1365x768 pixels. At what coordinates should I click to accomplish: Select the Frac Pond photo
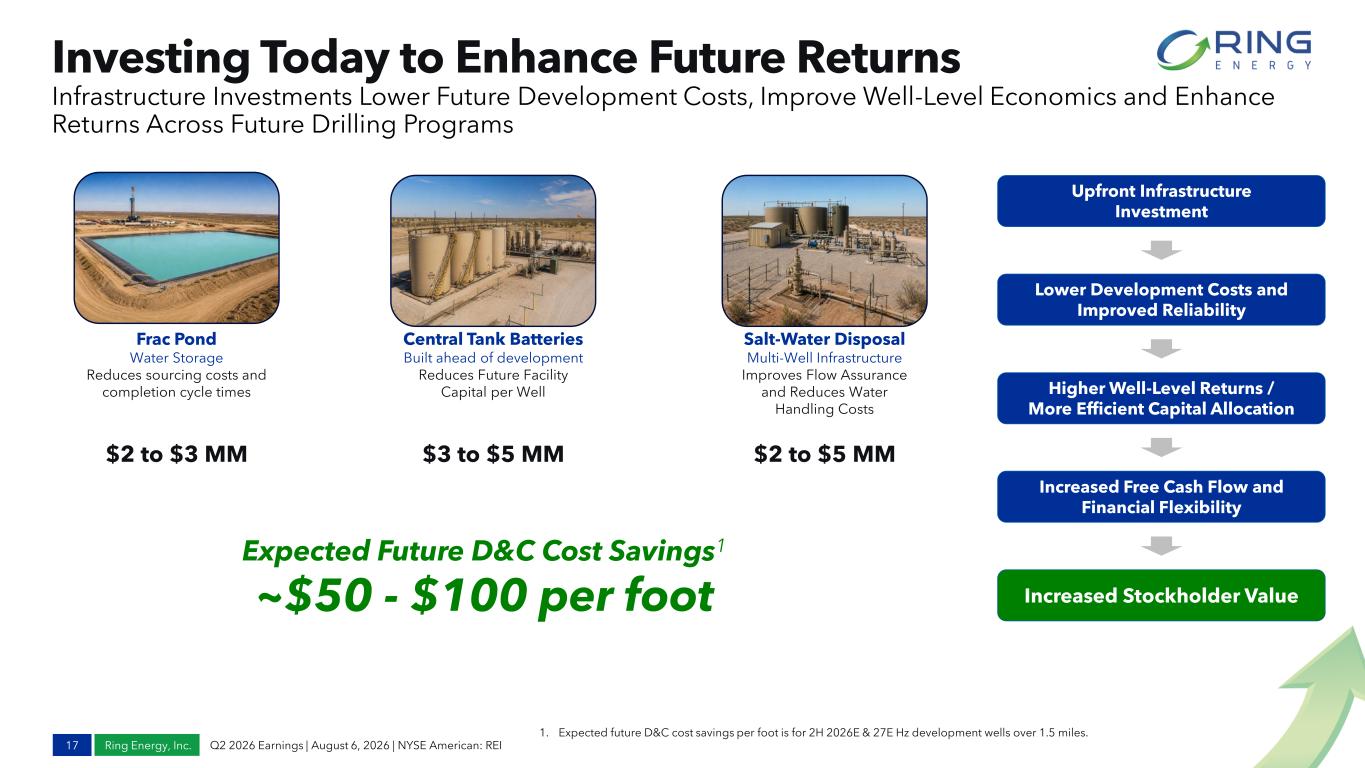click(177, 248)
